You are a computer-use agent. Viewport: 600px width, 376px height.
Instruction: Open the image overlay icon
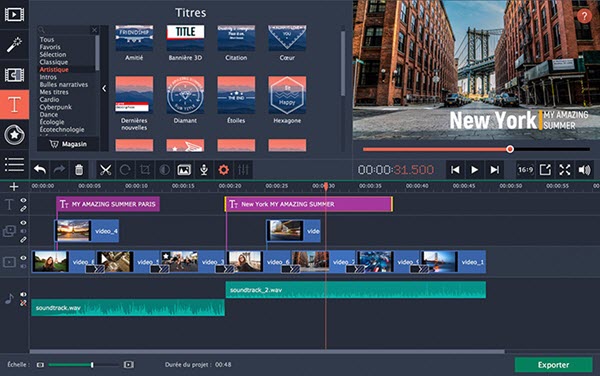coord(184,169)
